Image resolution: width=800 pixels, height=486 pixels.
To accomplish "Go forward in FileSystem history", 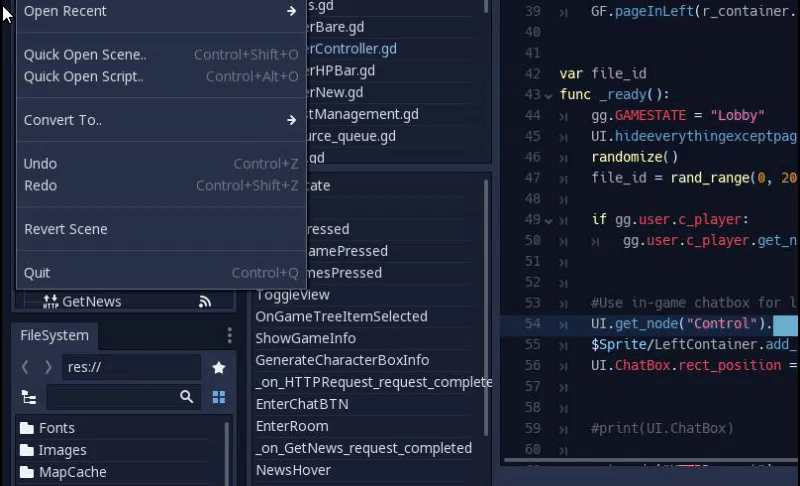I will (48, 367).
